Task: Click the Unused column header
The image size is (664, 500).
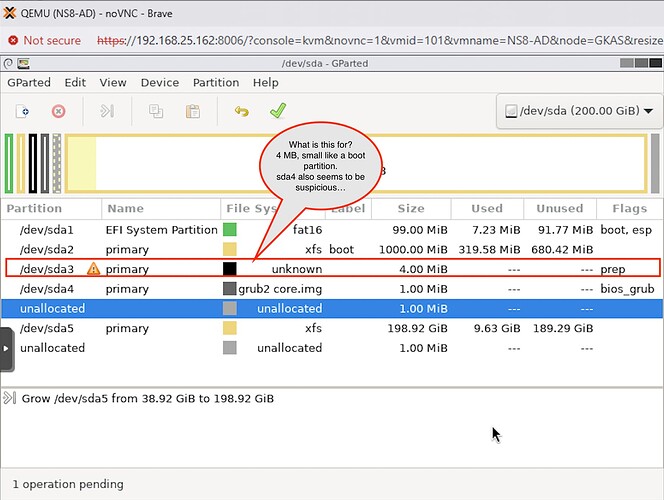Action: coord(559,208)
